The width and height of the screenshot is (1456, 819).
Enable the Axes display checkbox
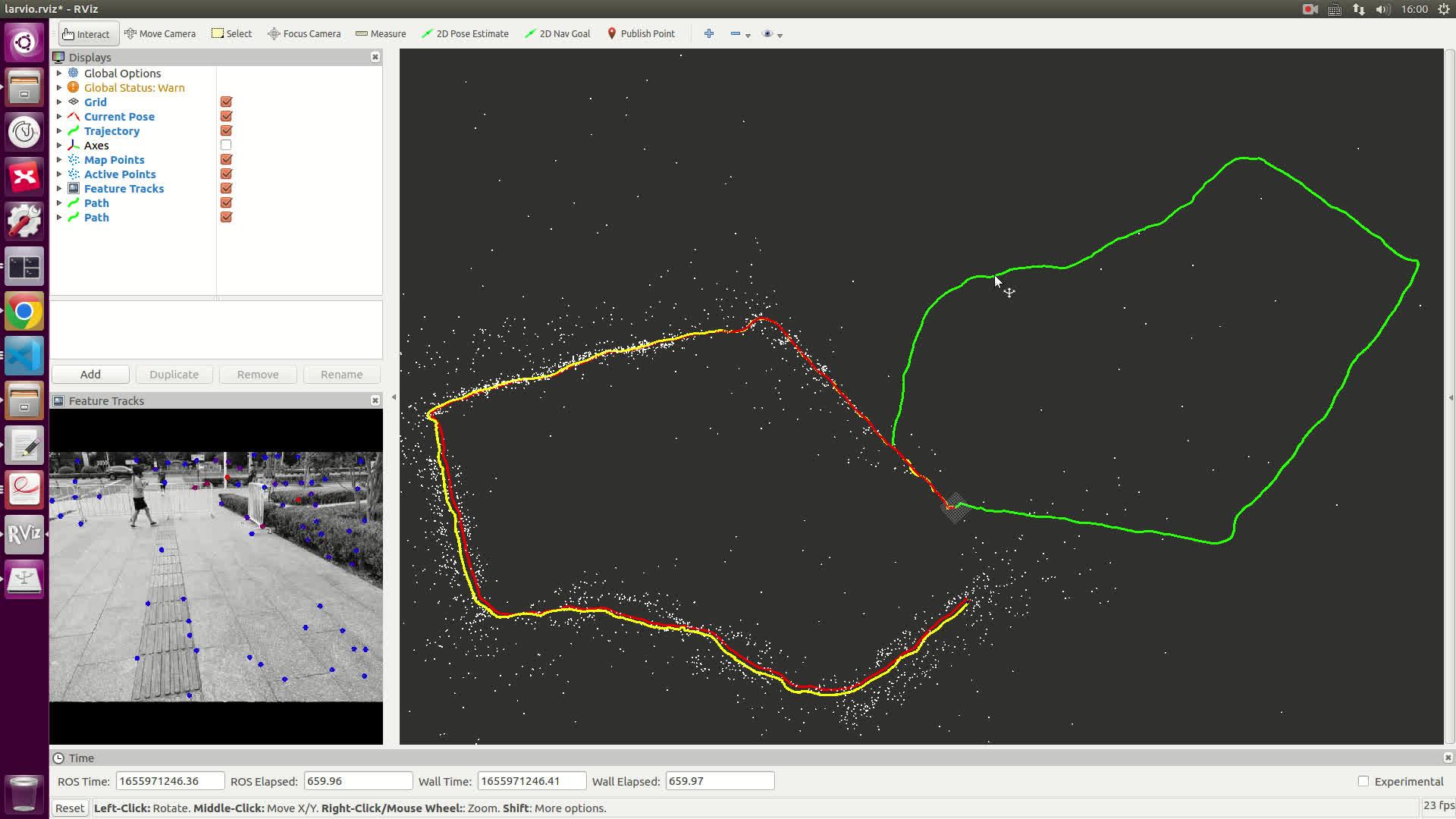pos(226,145)
